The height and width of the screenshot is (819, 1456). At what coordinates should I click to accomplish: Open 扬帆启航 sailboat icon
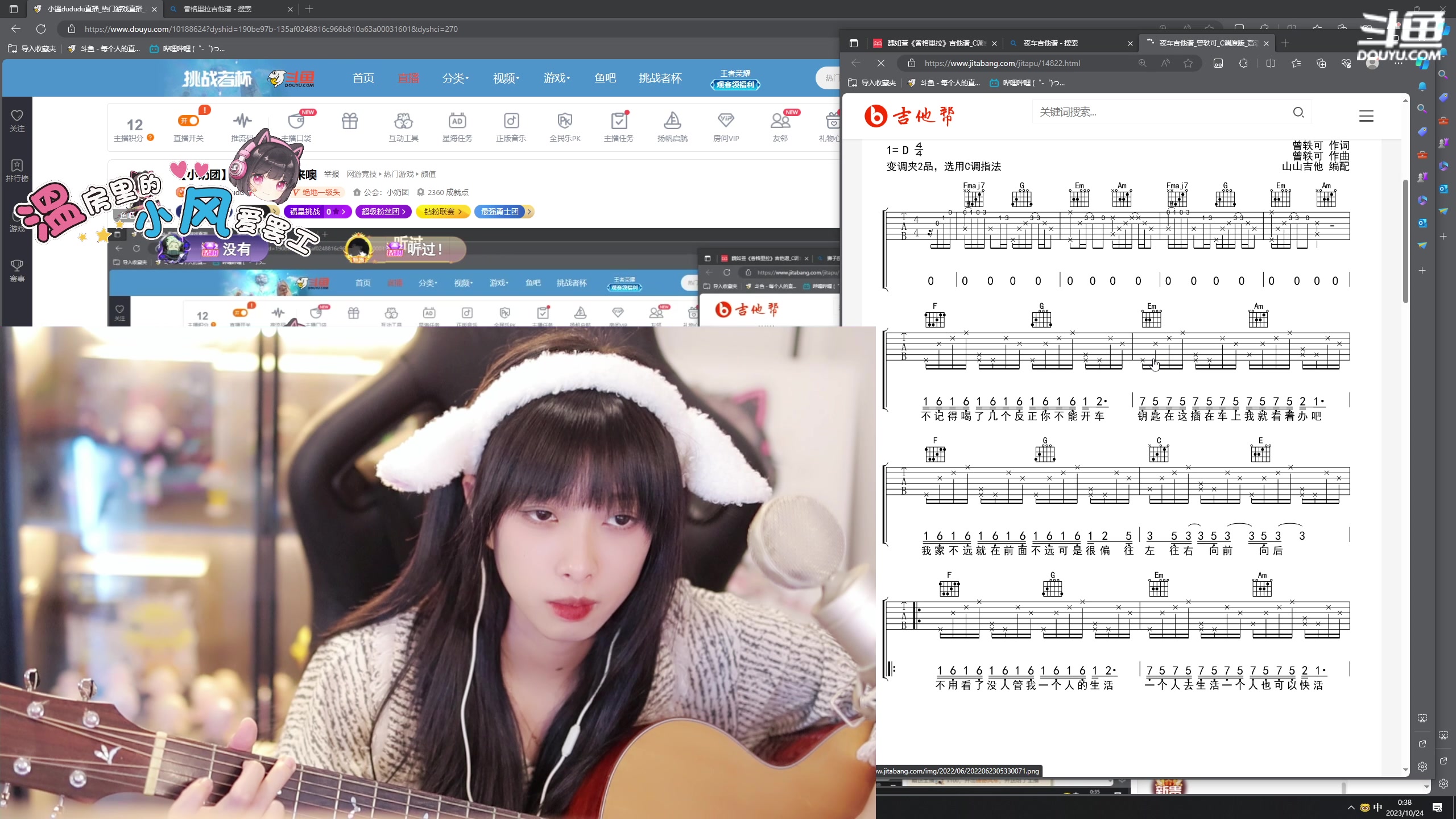point(672,121)
